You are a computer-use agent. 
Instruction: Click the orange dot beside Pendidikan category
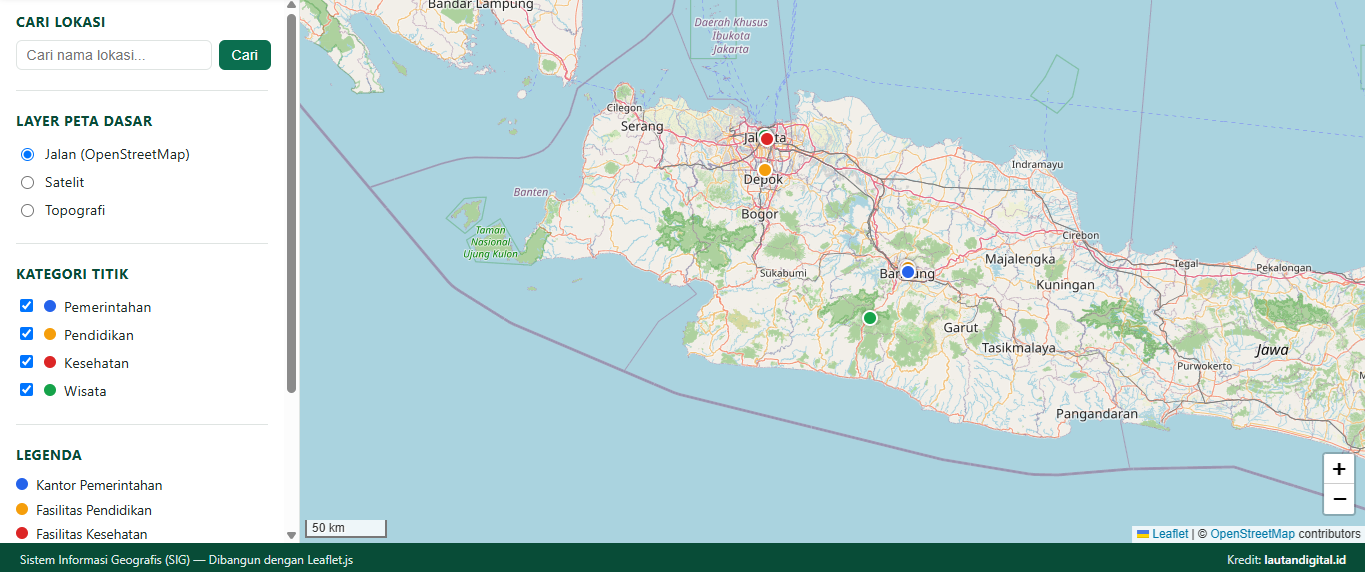(x=50, y=334)
